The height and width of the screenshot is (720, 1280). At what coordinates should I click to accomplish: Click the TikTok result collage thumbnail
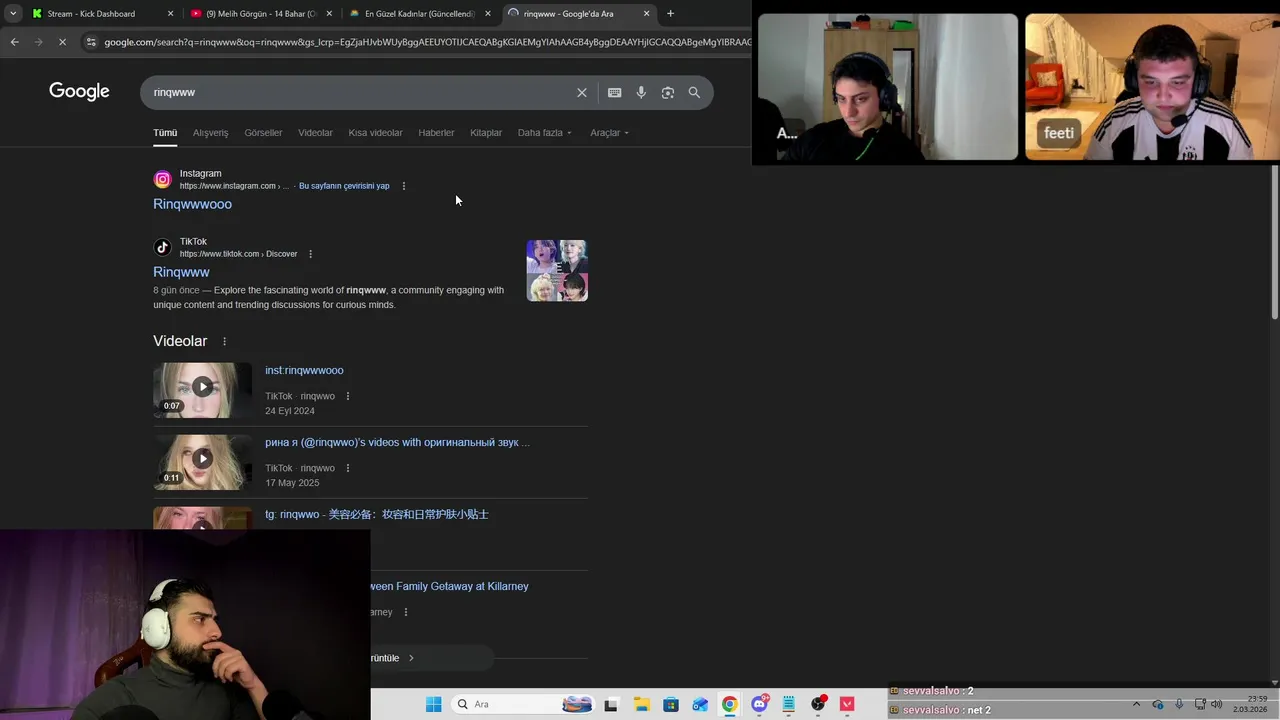pos(557,270)
